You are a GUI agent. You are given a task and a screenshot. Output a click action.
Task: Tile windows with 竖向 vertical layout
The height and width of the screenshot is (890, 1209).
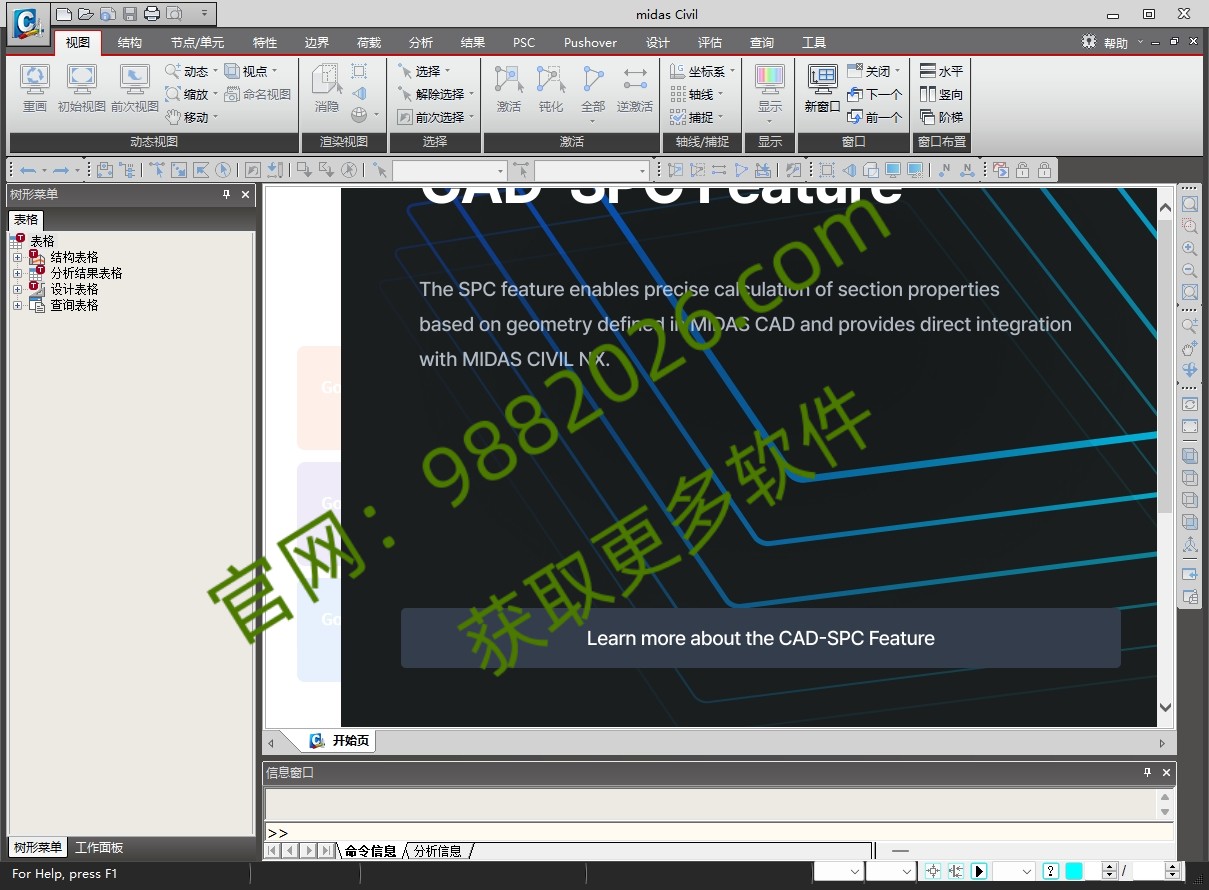[941, 94]
